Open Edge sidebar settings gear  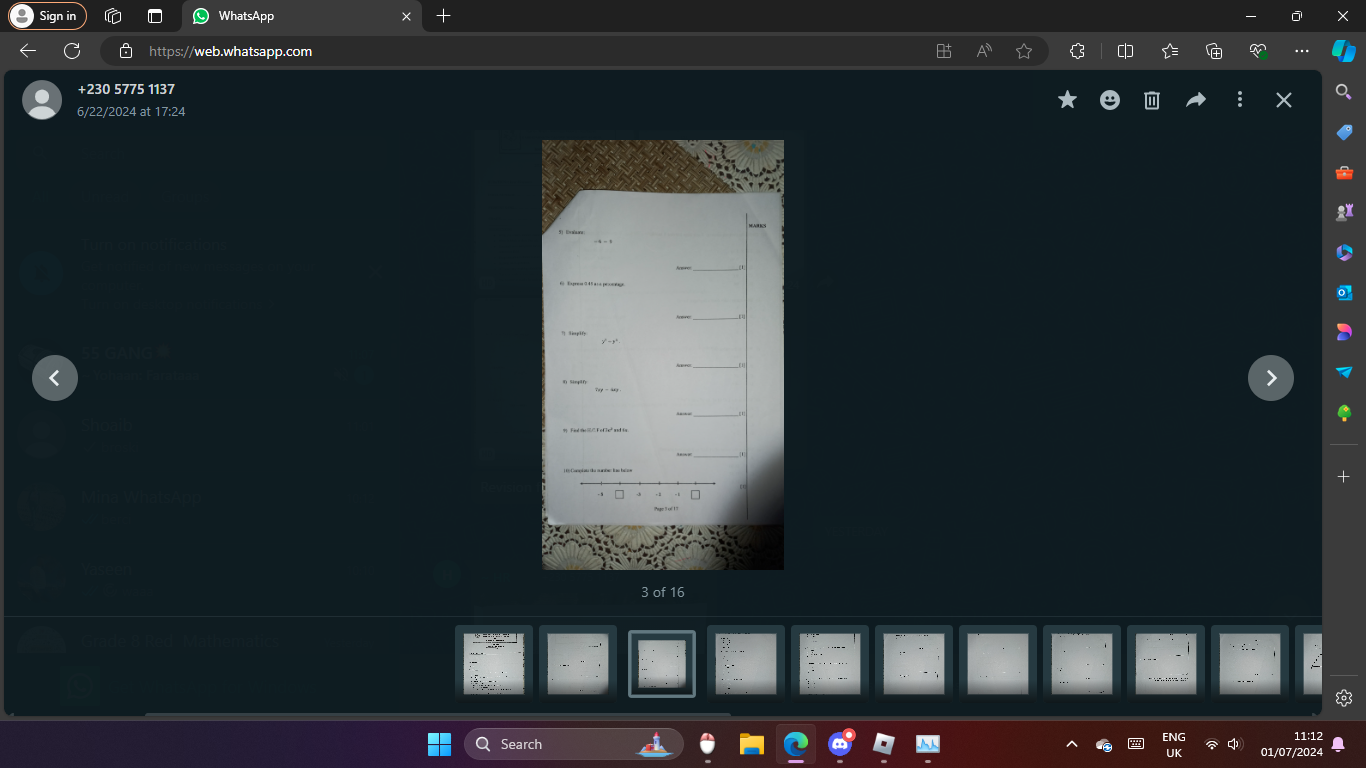tap(1344, 698)
